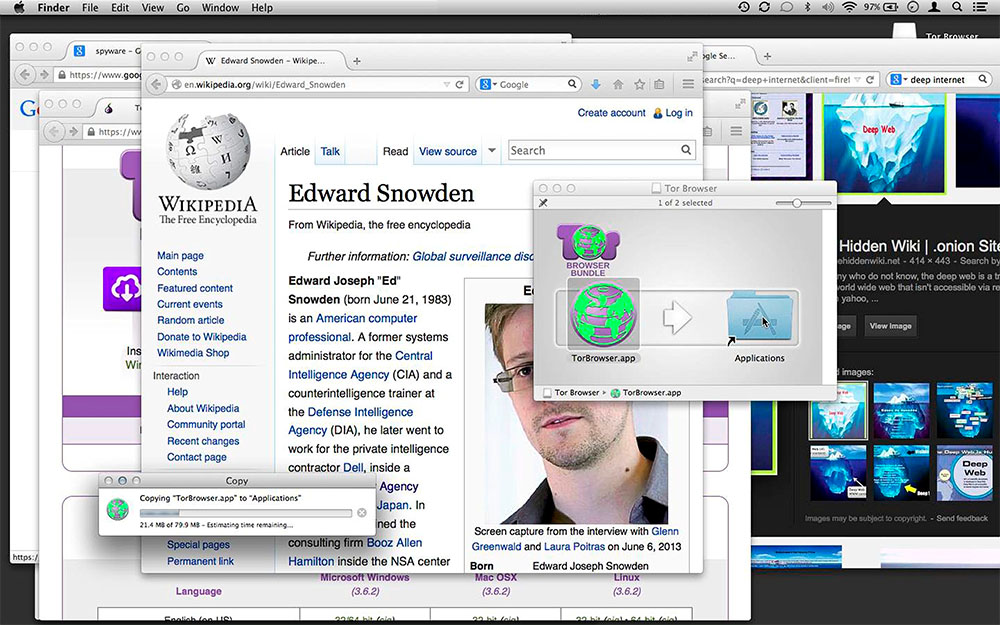Click the Deep Web iceberg large preview image
This screenshot has width=1000, height=625.
[883, 143]
